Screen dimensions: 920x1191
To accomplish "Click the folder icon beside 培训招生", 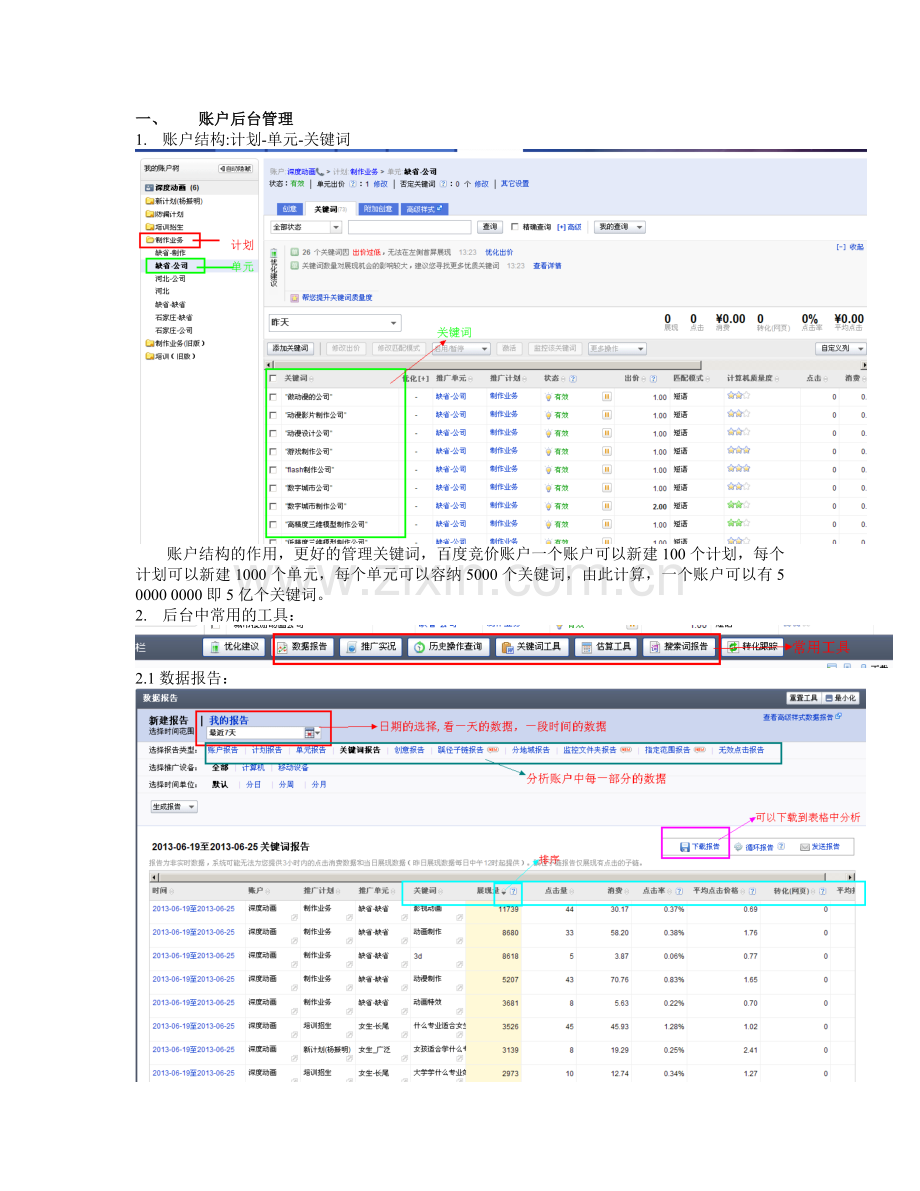I will (150, 227).
